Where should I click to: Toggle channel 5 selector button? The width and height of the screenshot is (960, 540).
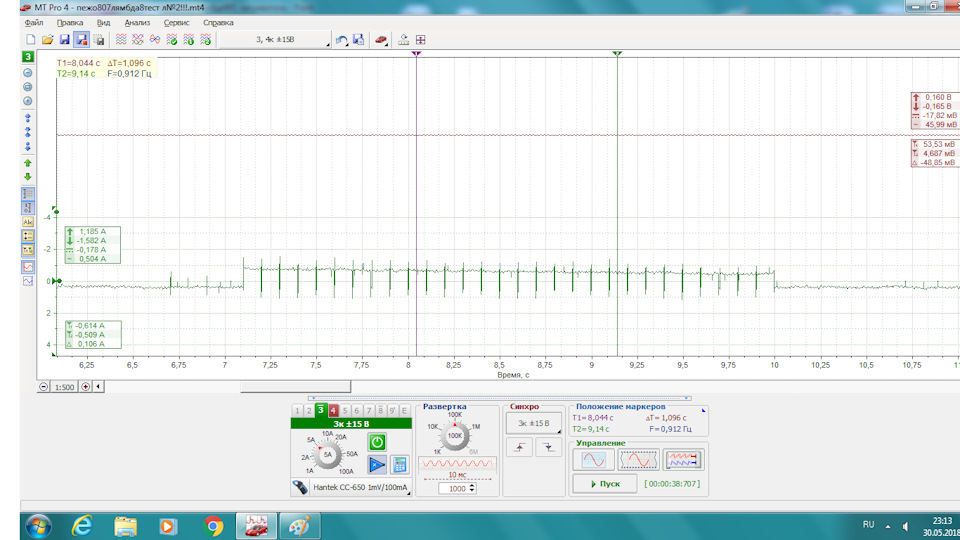(x=345, y=410)
